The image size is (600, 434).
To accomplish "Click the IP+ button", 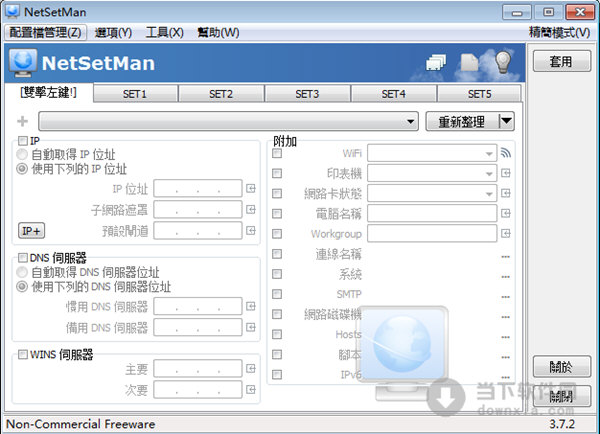I will point(31,230).
